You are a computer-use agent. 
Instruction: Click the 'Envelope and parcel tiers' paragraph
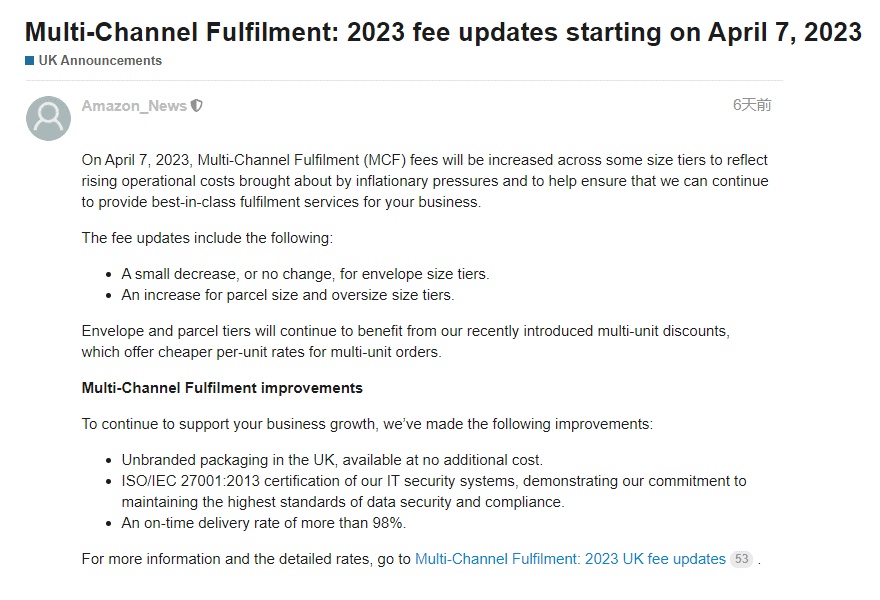pyautogui.click(x=406, y=341)
